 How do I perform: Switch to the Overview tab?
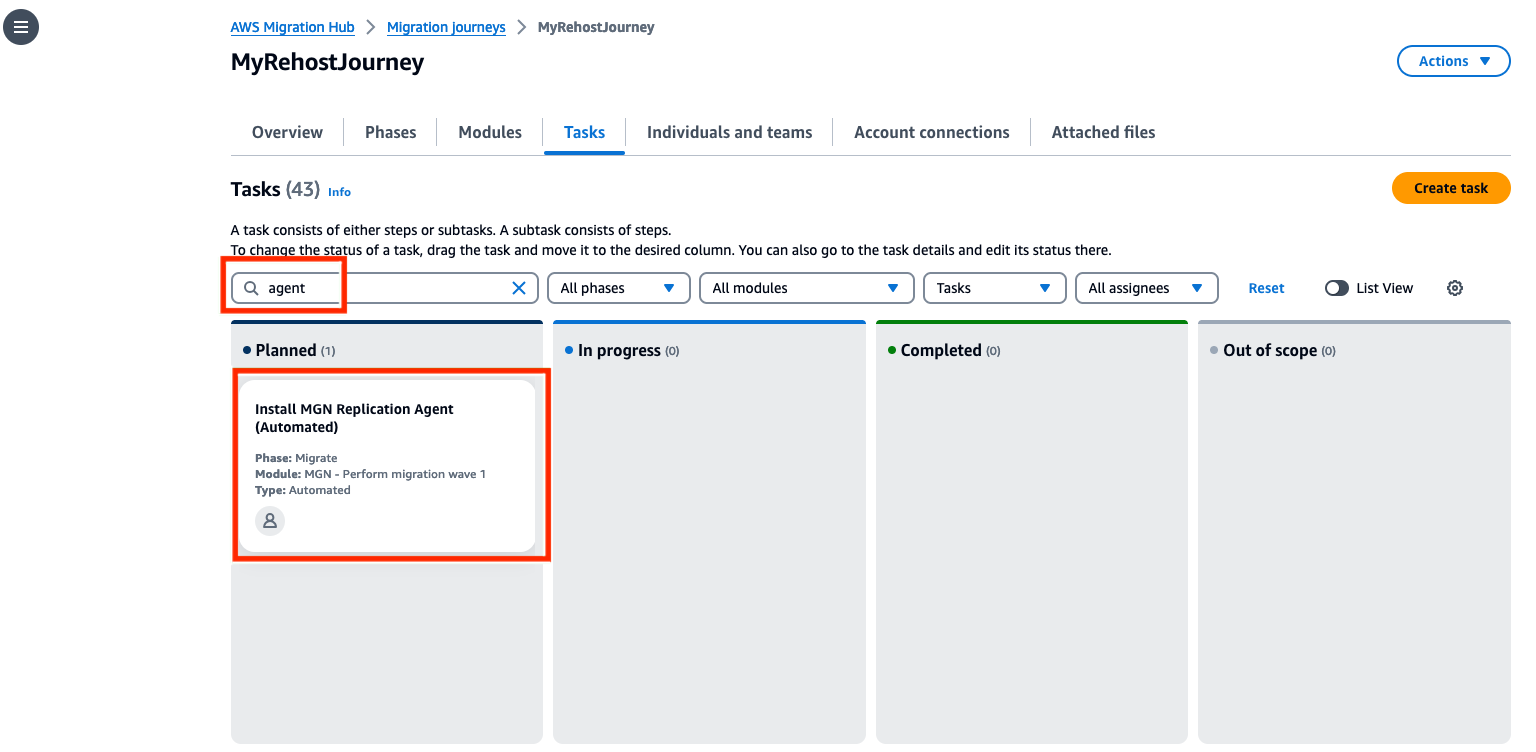[x=287, y=132]
